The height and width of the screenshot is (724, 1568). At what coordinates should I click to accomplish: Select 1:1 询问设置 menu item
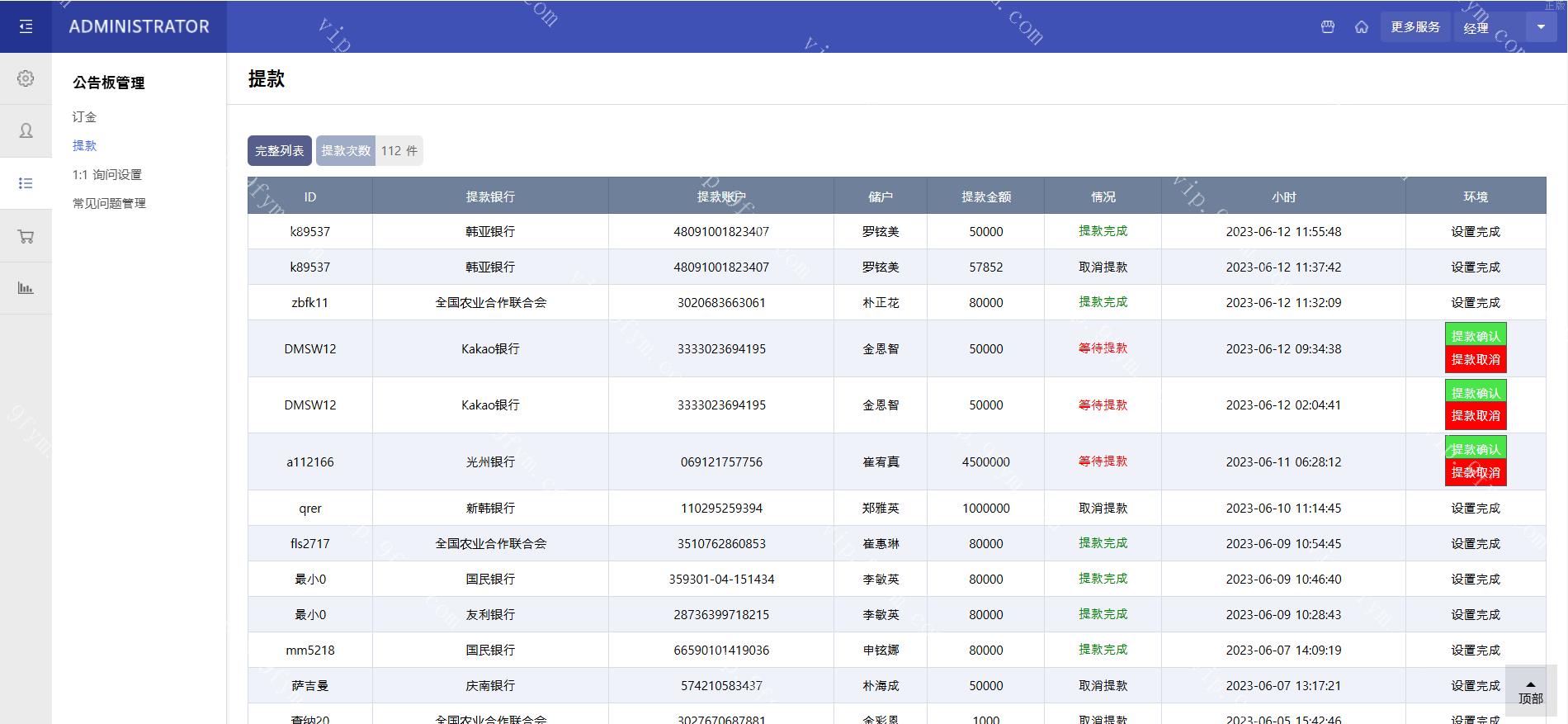click(107, 175)
